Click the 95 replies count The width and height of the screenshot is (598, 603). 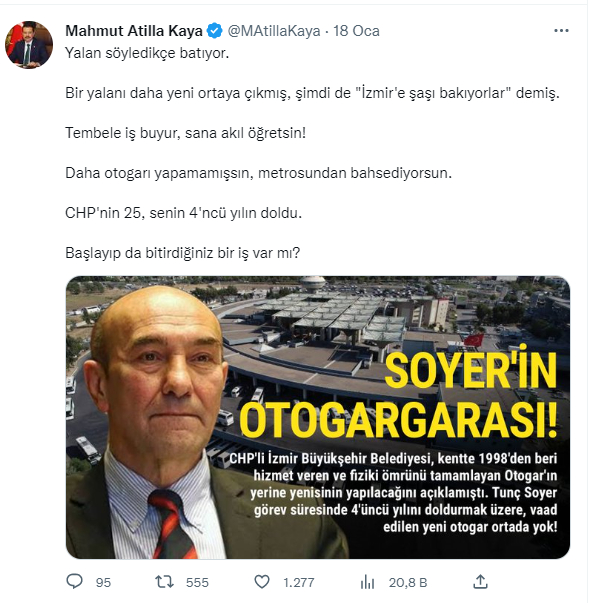coord(103,583)
